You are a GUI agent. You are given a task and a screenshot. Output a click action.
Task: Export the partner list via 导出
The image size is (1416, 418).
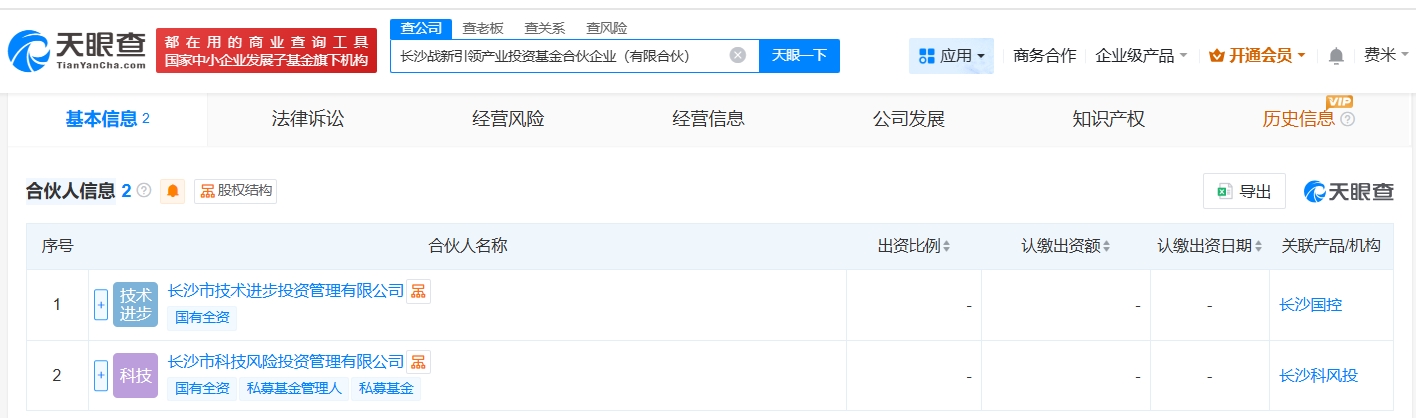pyautogui.click(x=1244, y=192)
